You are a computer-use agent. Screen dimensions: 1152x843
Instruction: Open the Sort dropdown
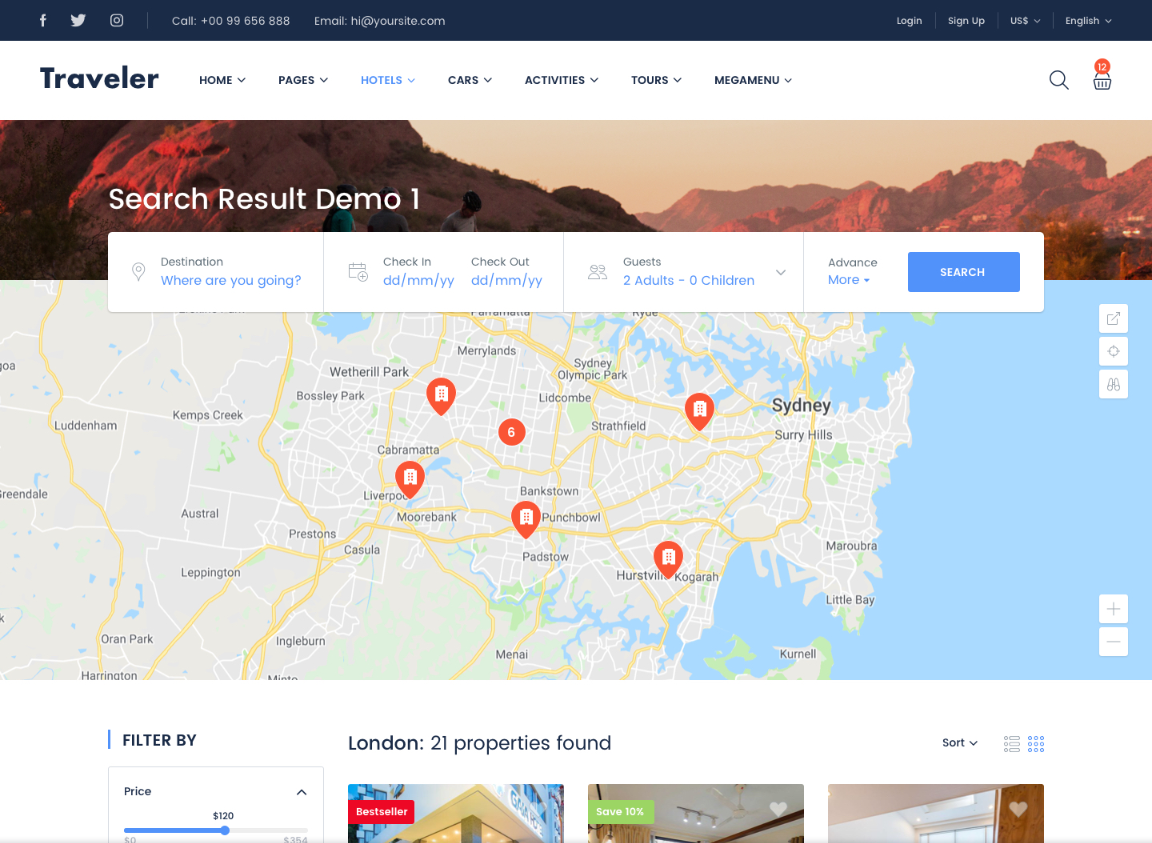coord(959,743)
